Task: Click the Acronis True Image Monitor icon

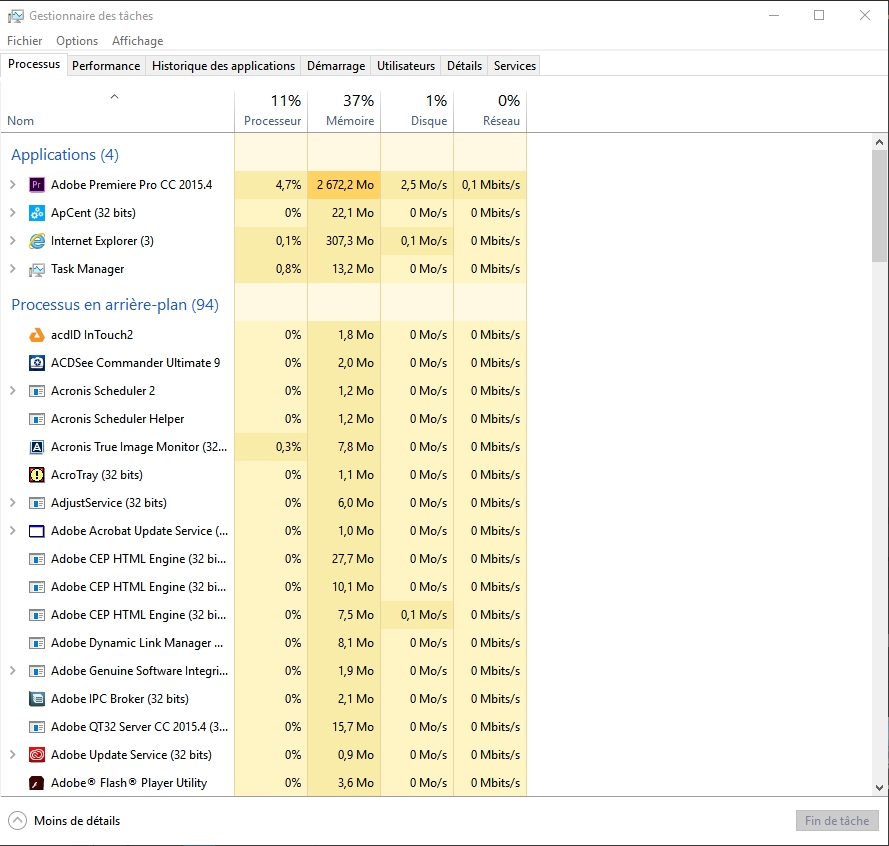Action: [x=37, y=447]
